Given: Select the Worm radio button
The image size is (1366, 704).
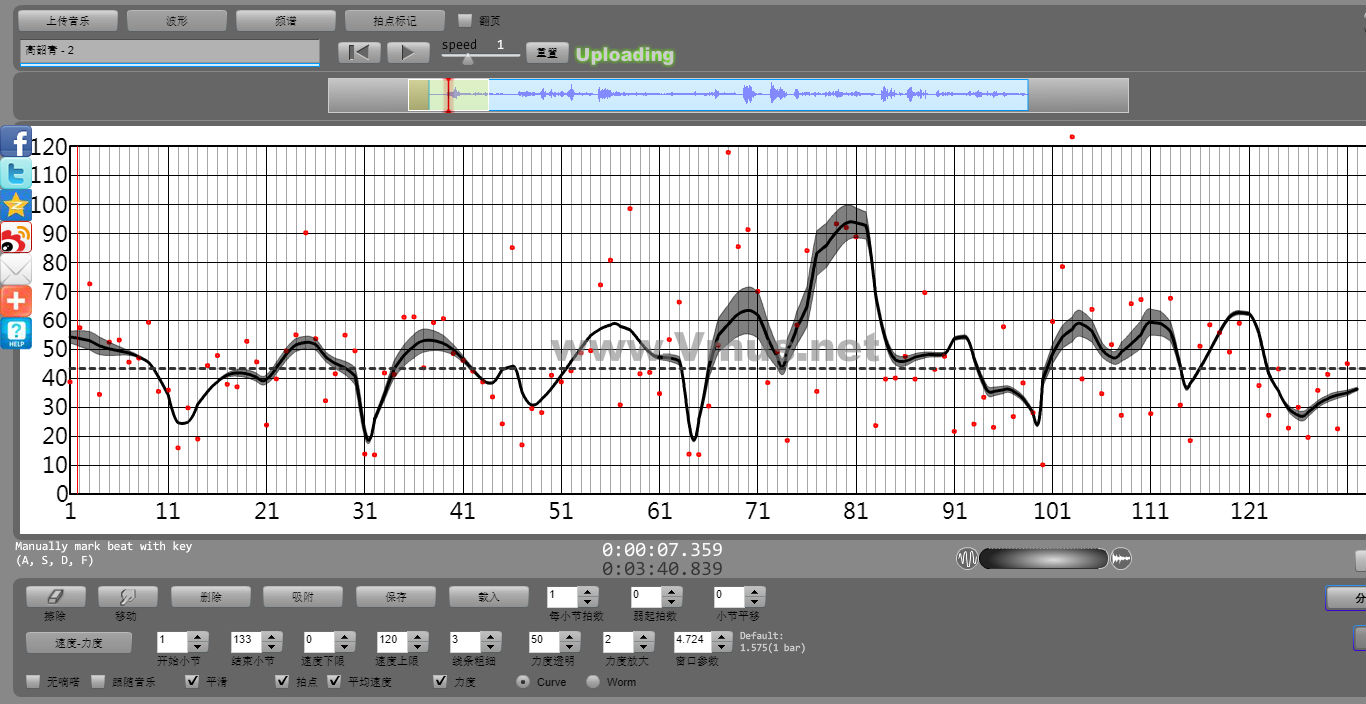Looking at the screenshot, I should tap(593, 682).
